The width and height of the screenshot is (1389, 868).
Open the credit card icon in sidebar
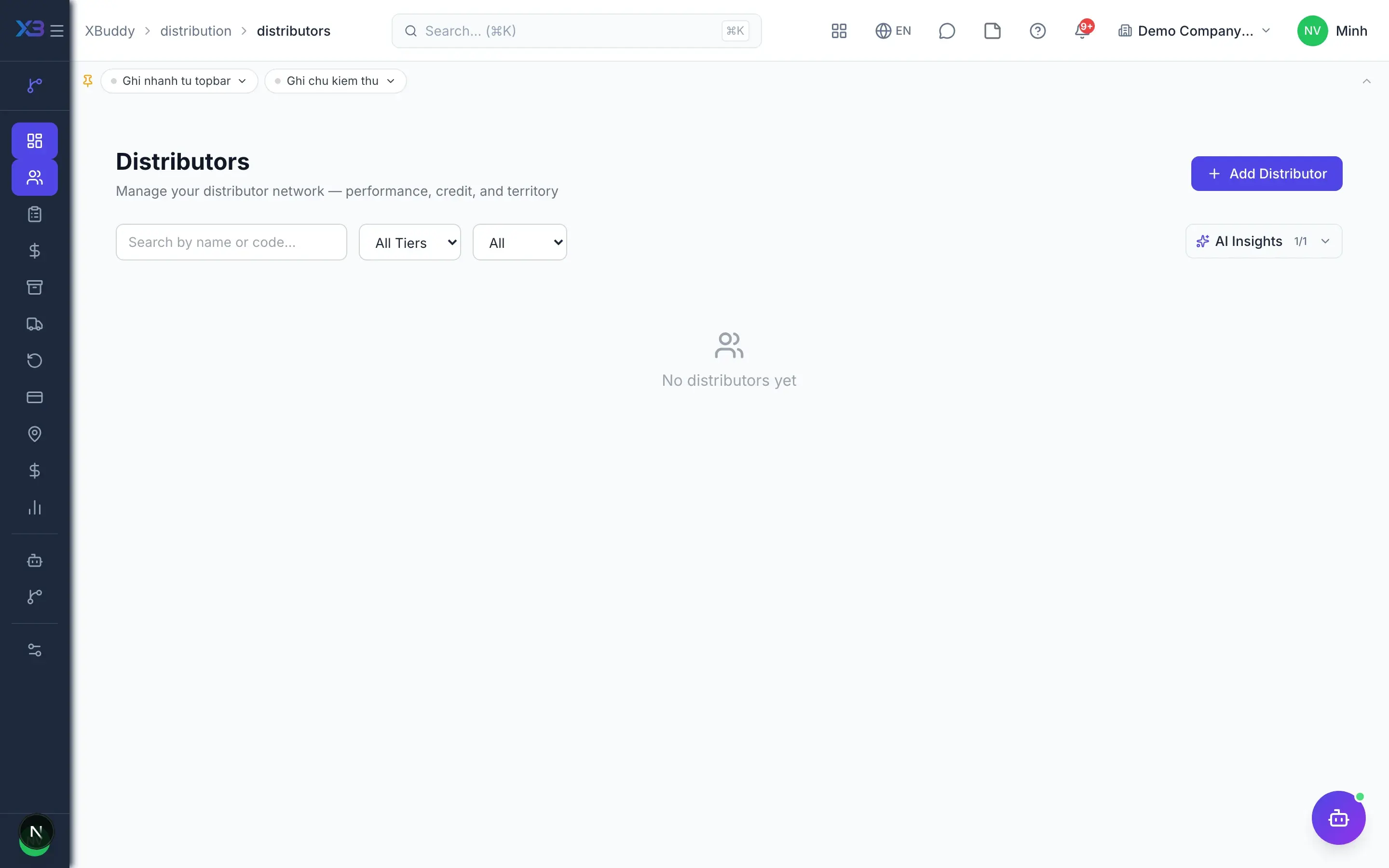34,397
